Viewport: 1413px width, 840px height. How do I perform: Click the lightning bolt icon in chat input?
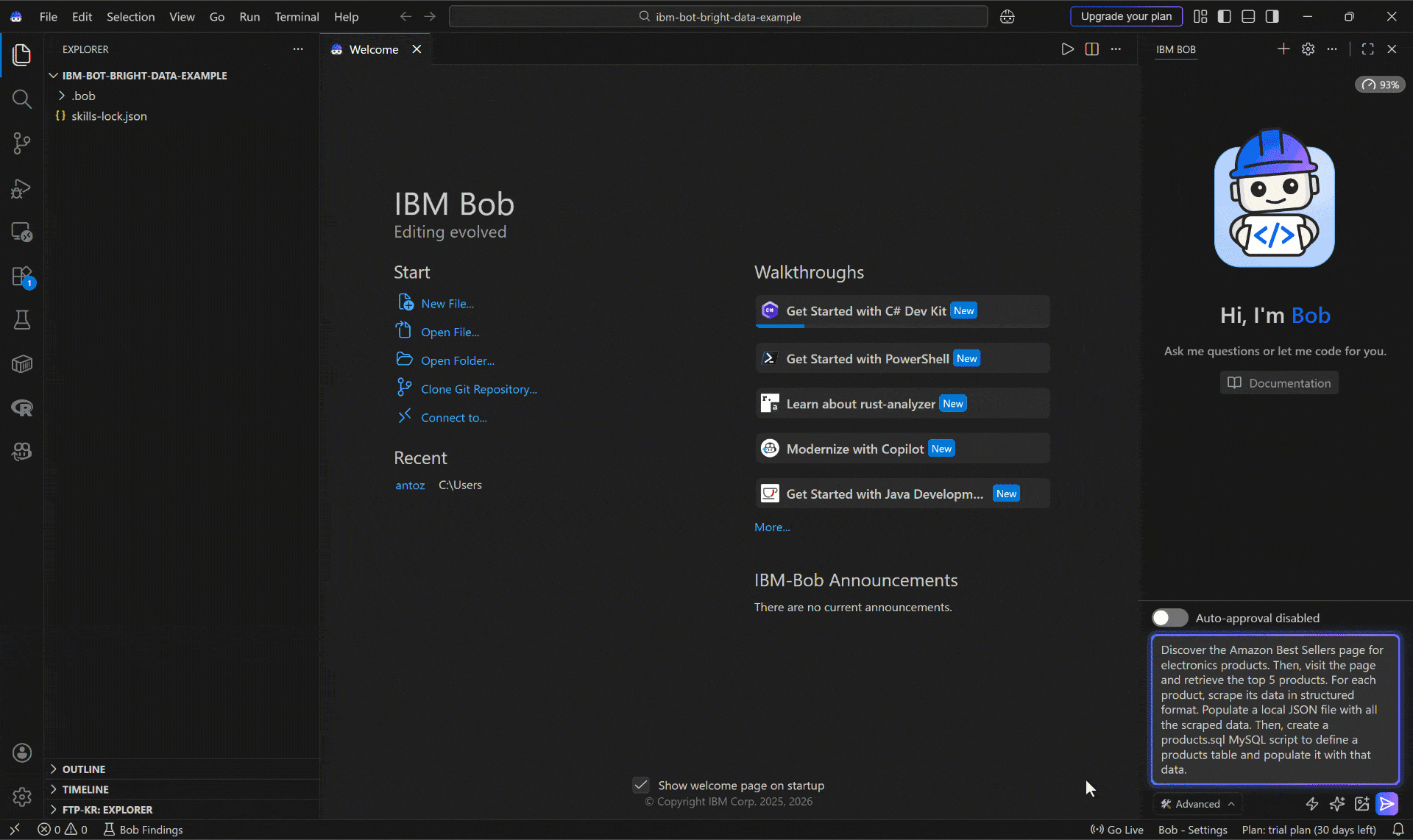(1312, 804)
